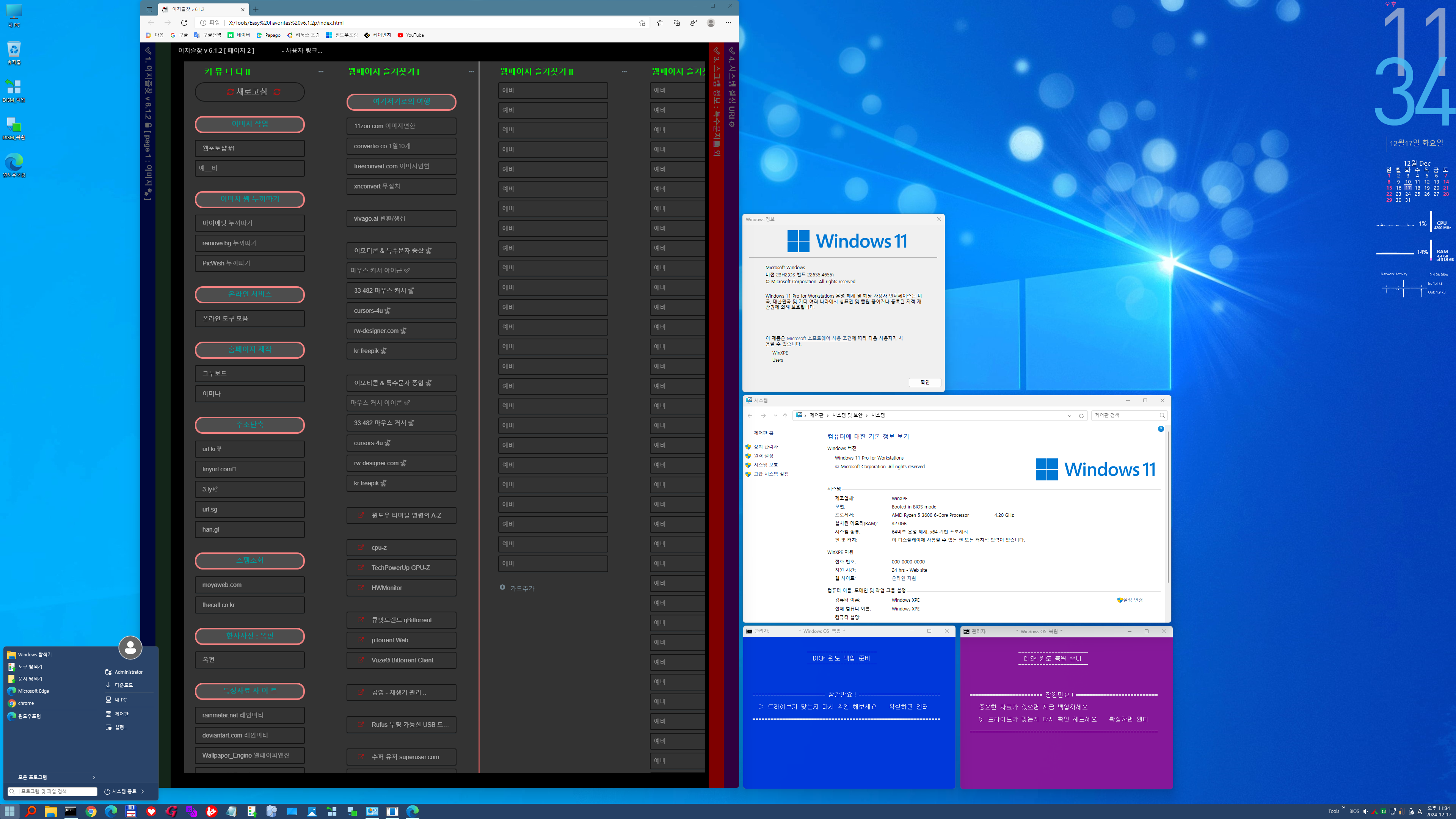Open red heart app on taskbar
This screenshot has width=1456, height=819.
tap(151, 811)
